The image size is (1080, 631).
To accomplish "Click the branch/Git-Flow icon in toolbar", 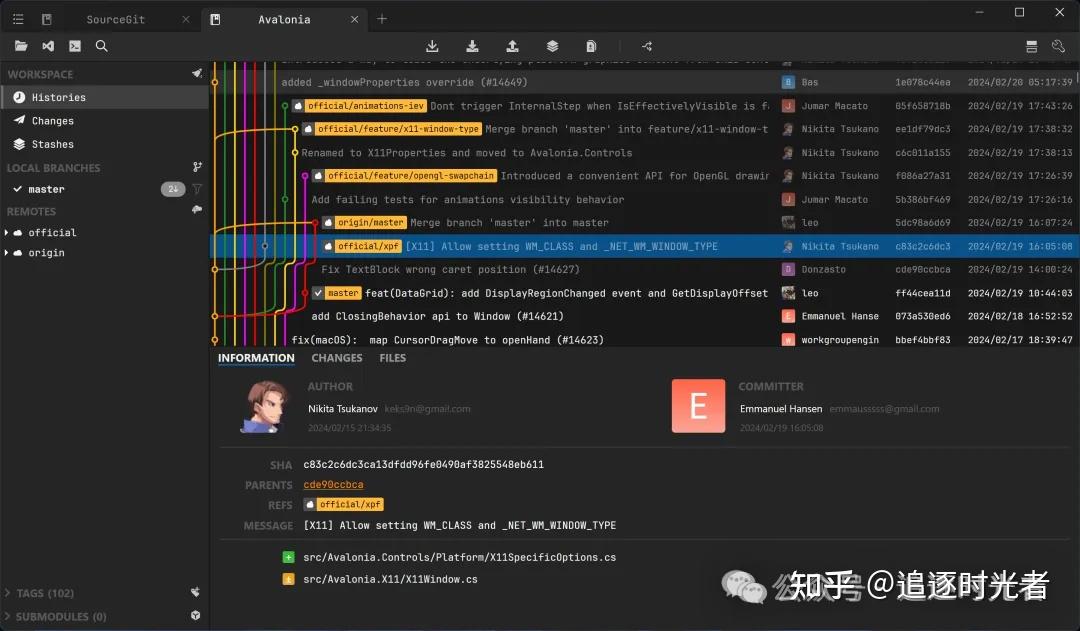I will coord(647,46).
